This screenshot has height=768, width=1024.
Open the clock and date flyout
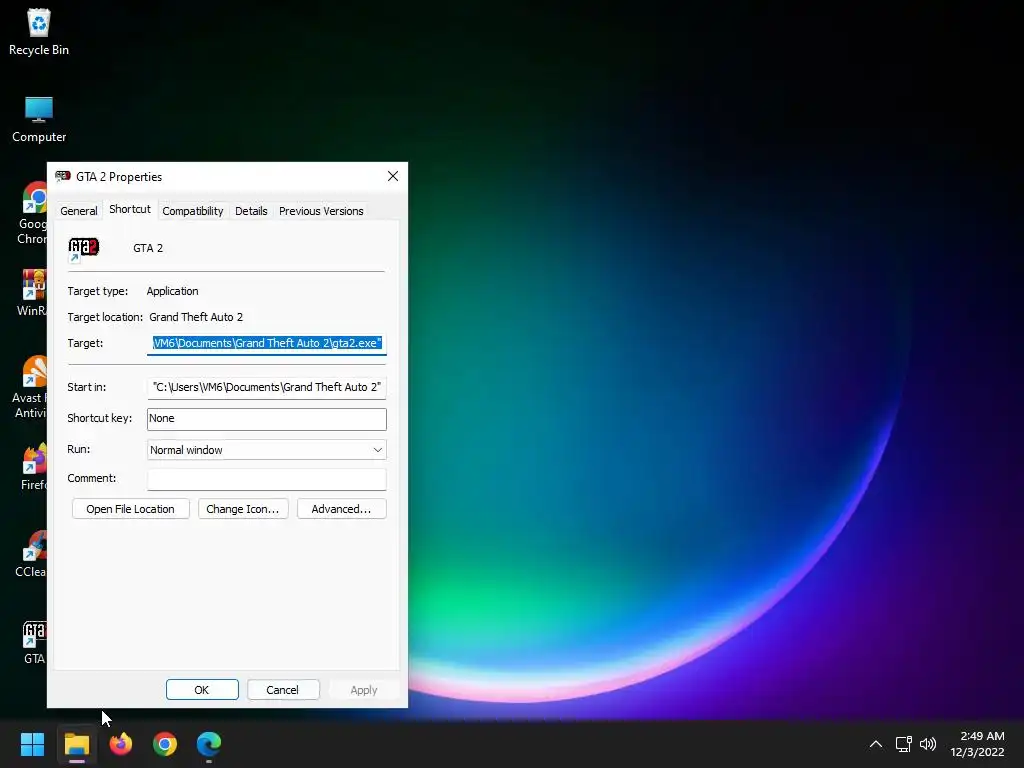click(x=977, y=744)
